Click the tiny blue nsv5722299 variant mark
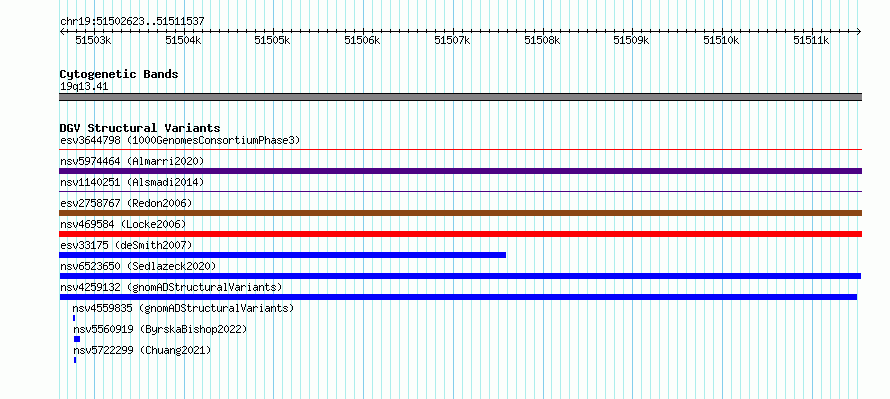Image resolution: width=890 pixels, height=399 pixels. point(75,360)
